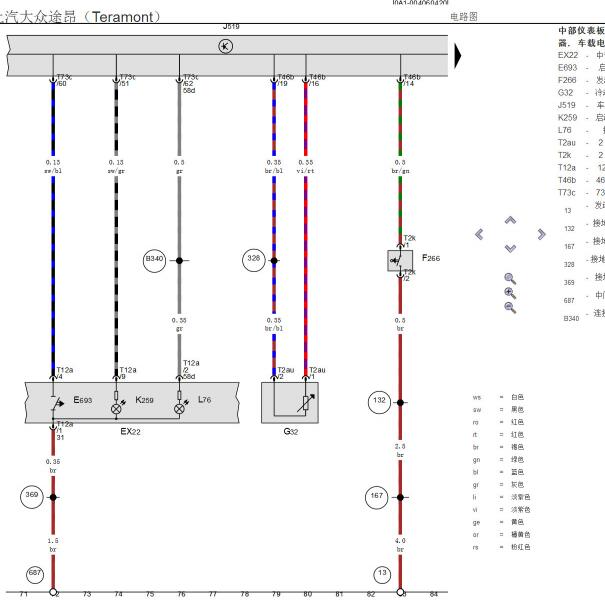Click track number 79 on bottom axis
This screenshot has width=605, height=607.
276,594
